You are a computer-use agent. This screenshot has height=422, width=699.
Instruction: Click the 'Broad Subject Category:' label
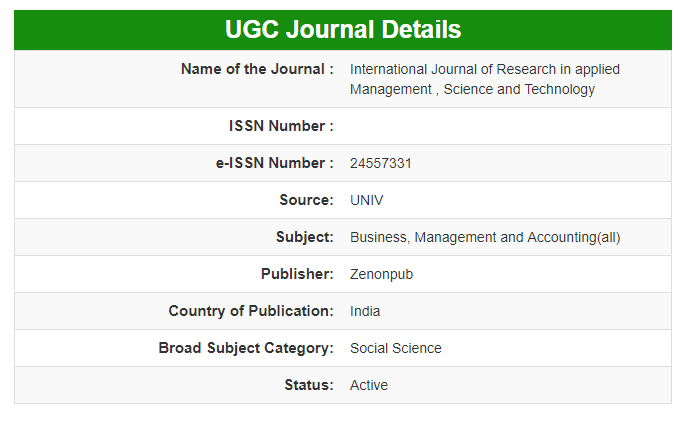[x=246, y=348]
